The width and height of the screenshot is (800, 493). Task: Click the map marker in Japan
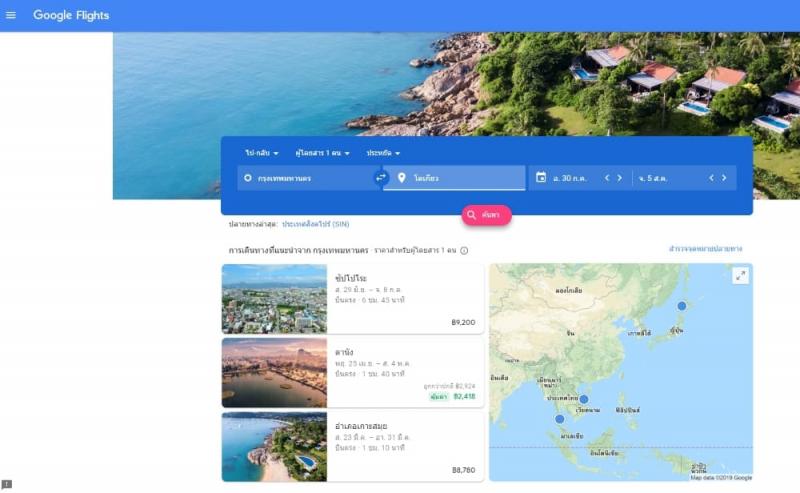(682, 306)
